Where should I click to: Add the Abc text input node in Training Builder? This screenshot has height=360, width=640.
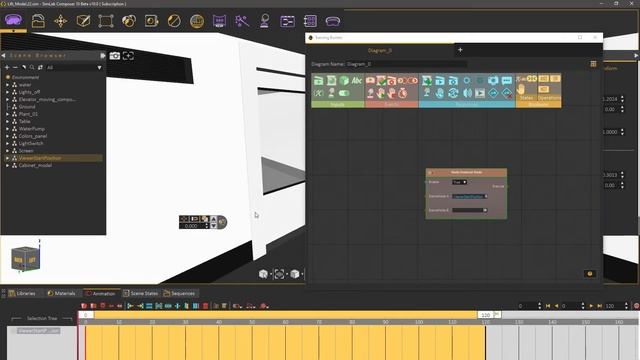[357, 80]
